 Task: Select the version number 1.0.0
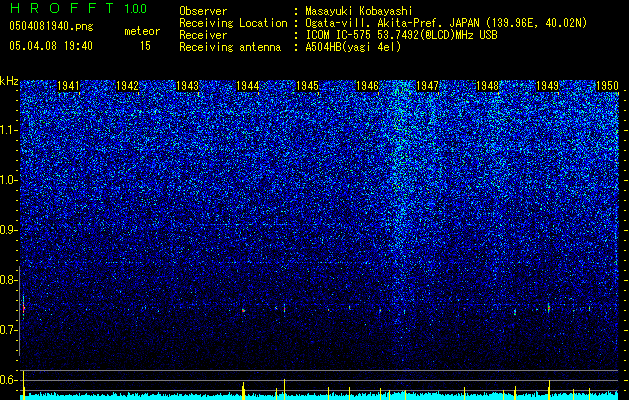[136, 8]
